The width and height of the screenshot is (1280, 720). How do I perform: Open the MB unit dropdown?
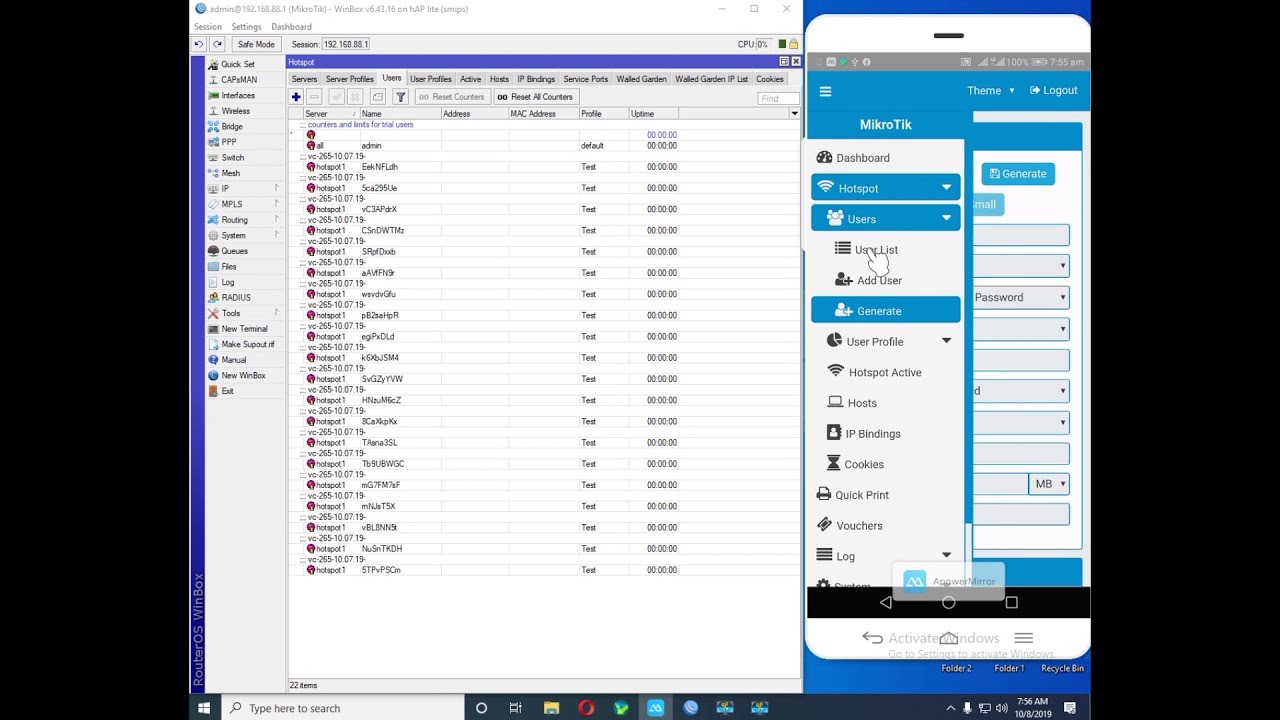tap(1049, 484)
